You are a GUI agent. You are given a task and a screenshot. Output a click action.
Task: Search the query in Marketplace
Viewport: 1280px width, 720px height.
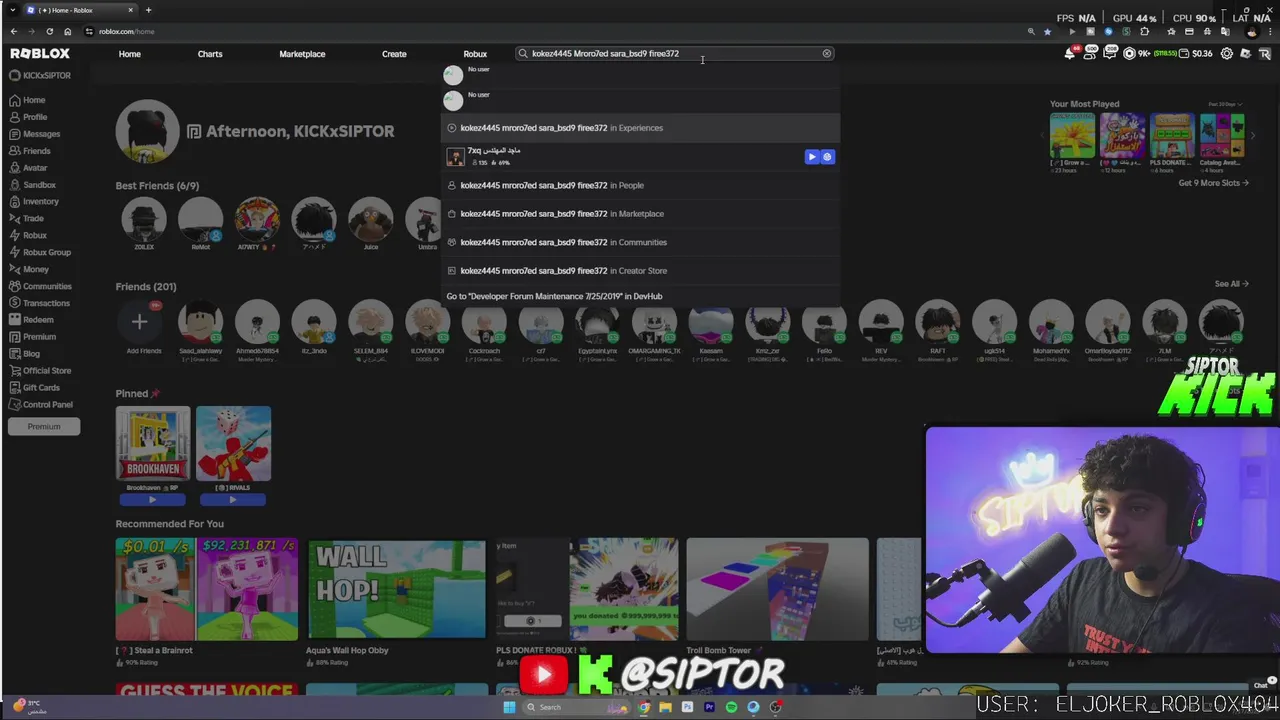tap(640, 214)
